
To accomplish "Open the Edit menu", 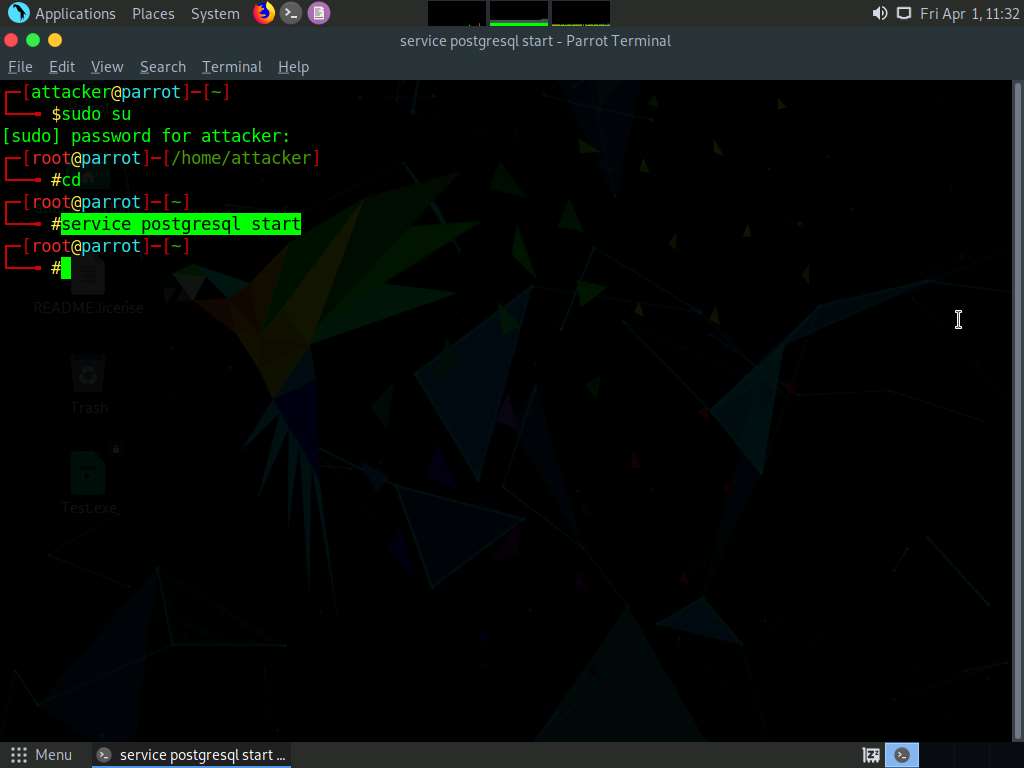I will [x=62, y=67].
